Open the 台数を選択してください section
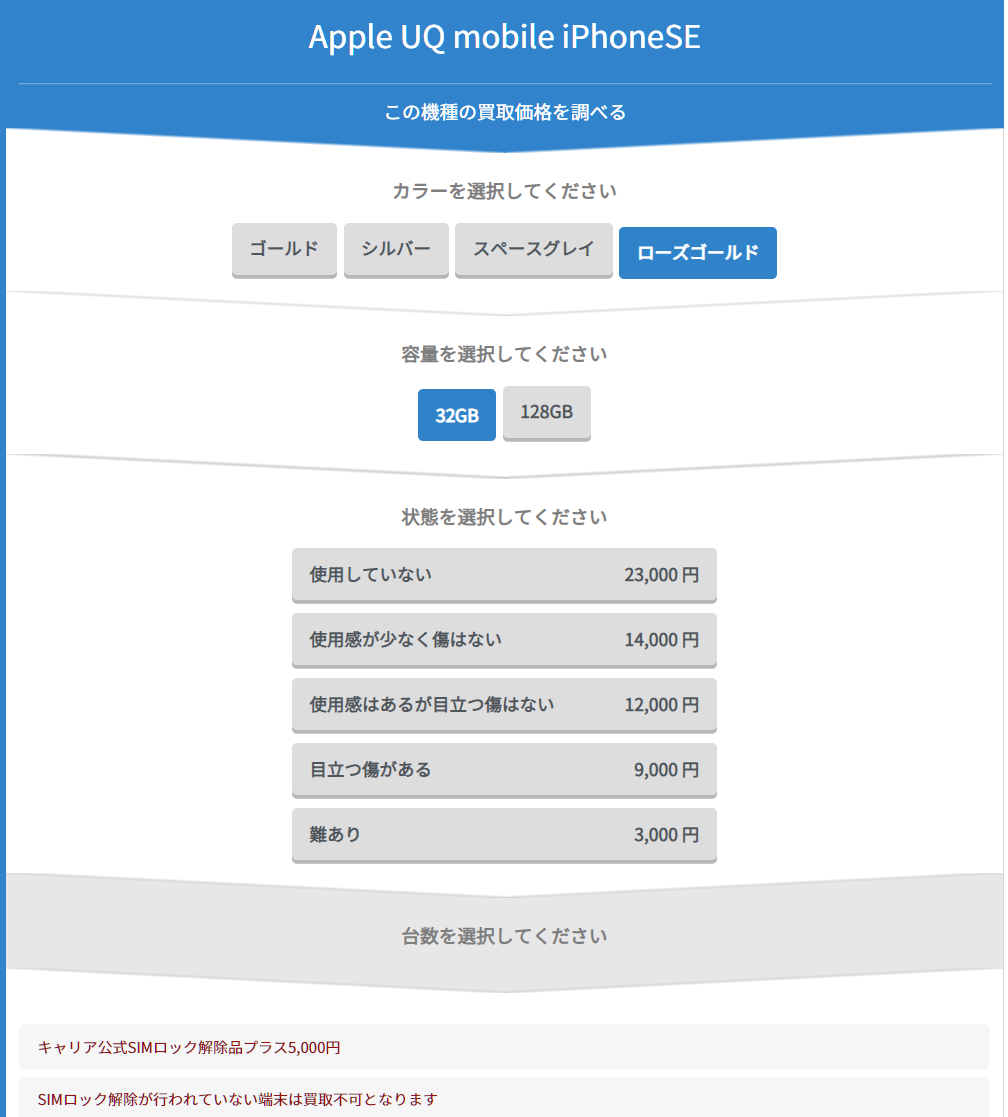1008x1117 pixels. click(x=504, y=936)
